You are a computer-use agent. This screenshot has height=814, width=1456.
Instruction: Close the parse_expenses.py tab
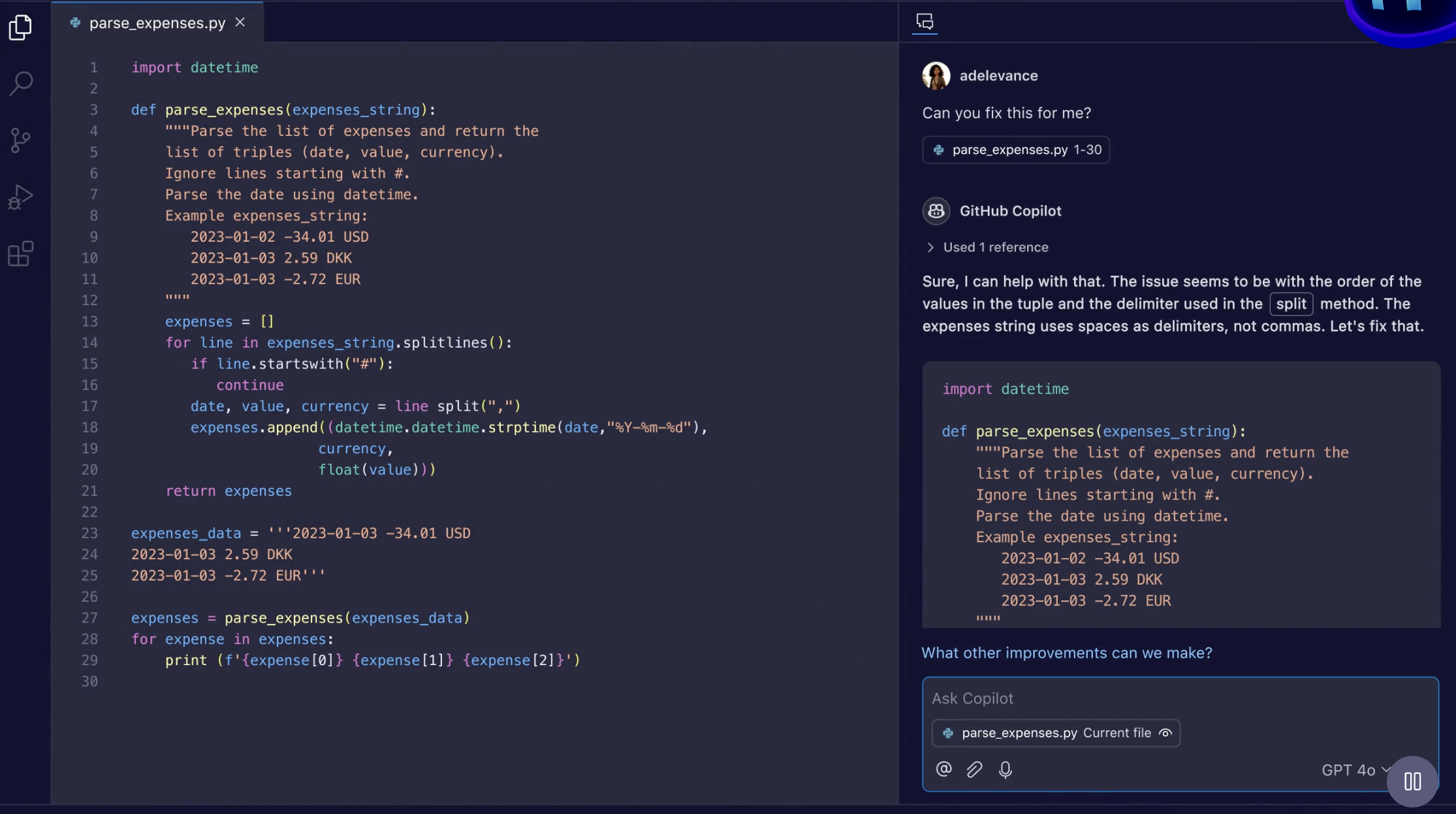(240, 22)
